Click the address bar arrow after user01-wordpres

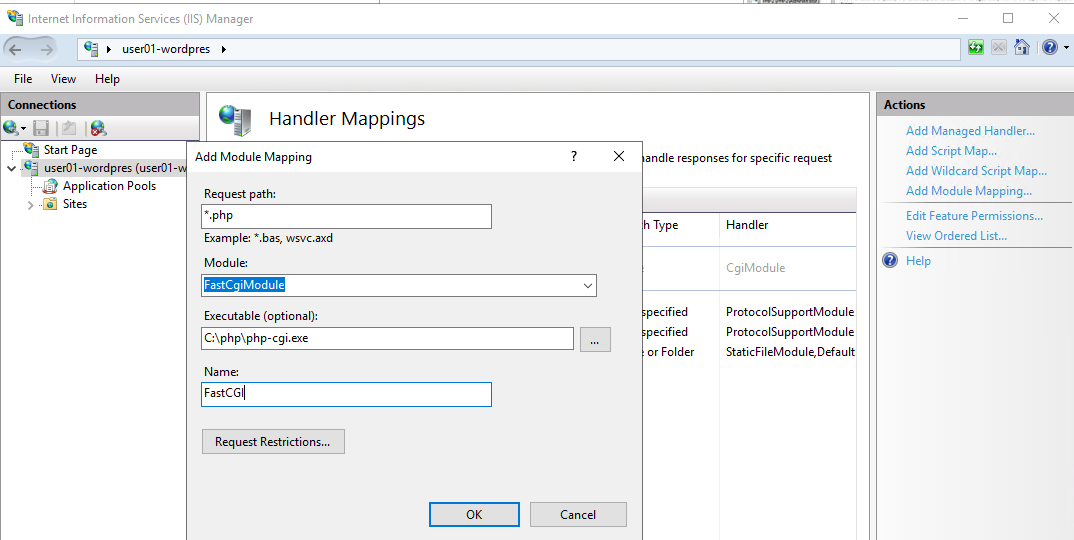[x=223, y=49]
